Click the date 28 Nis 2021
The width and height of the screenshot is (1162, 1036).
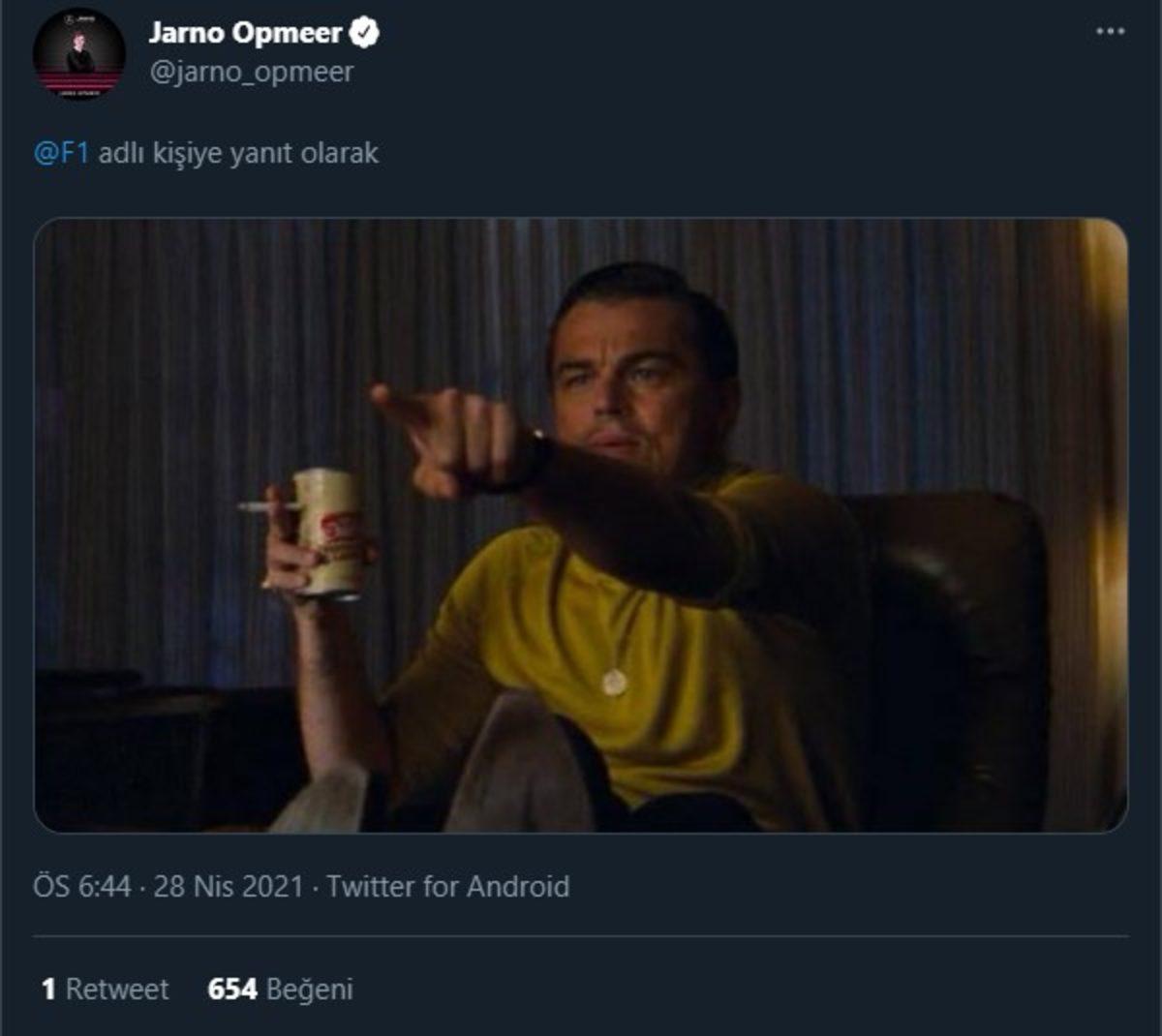(x=229, y=887)
